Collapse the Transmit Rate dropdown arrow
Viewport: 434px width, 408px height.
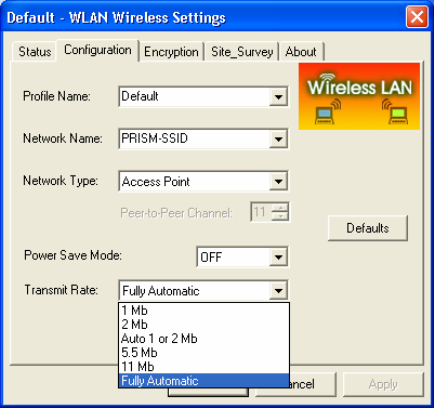click(278, 291)
